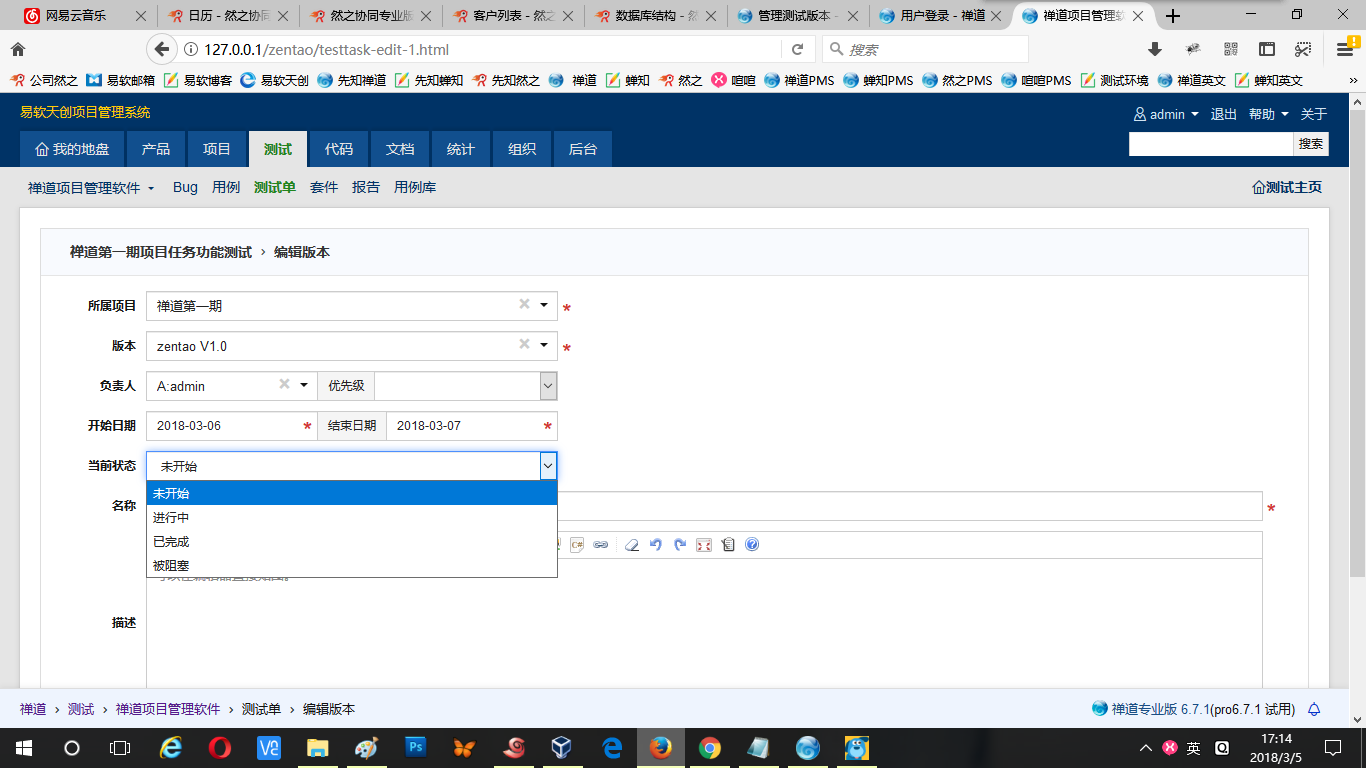Image resolution: width=1366 pixels, height=768 pixels.
Task: Click the bug extension icon in Firefox toolbar
Action: point(1193,49)
